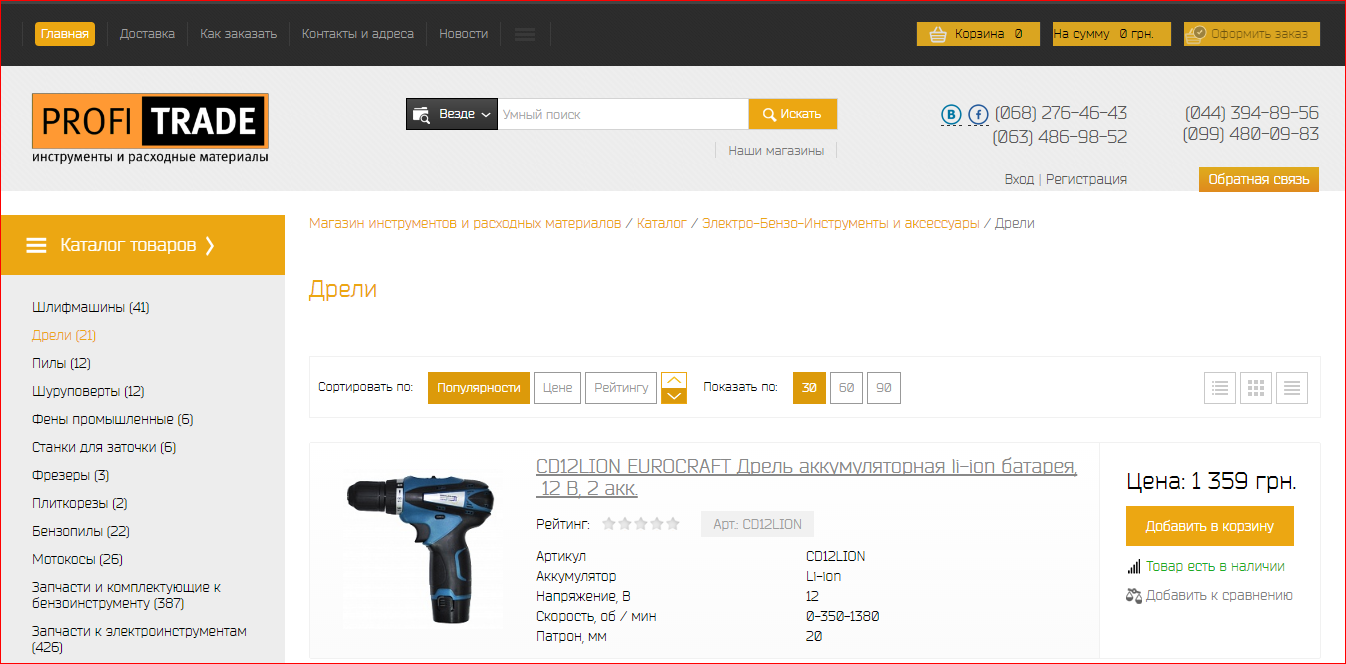Screen dimensions: 1346x664
Task: Open the Корзина cart button
Action: (x=978, y=34)
